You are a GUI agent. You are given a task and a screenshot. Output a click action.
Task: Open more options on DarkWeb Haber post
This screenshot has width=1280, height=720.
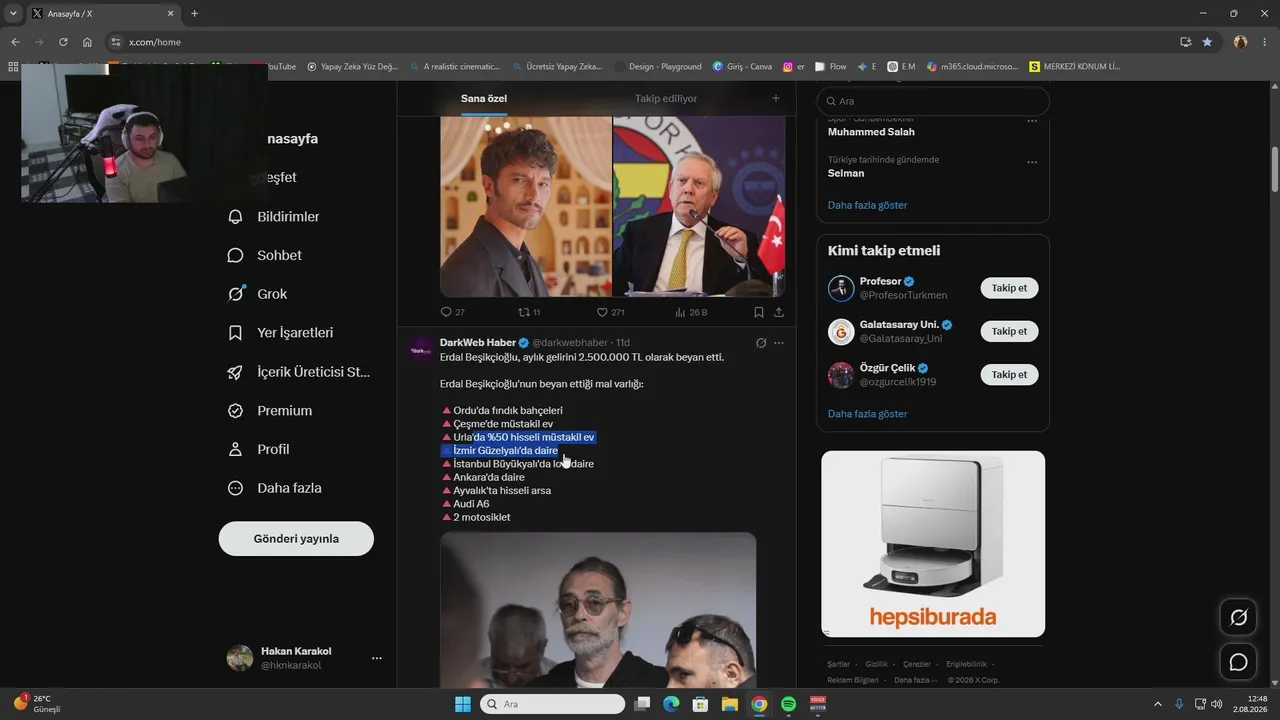pos(779,343)
